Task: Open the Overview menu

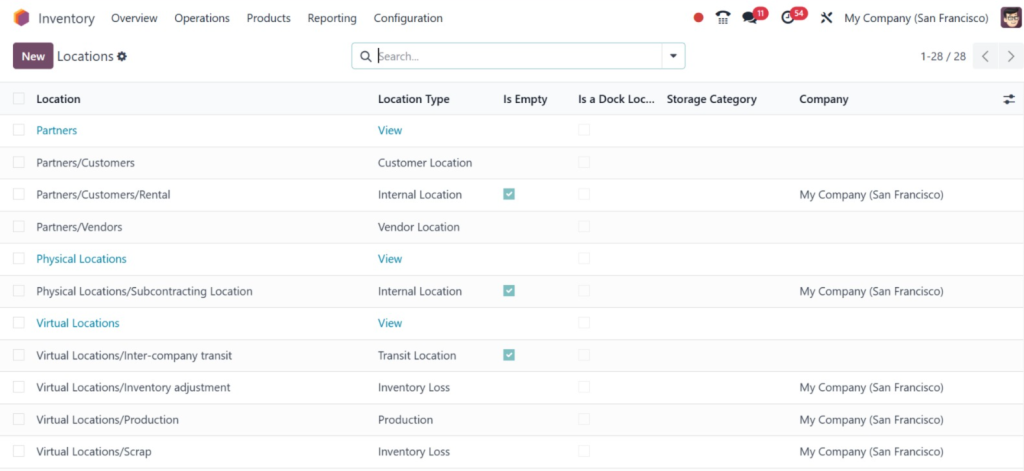Action: (x=134, y=18)
